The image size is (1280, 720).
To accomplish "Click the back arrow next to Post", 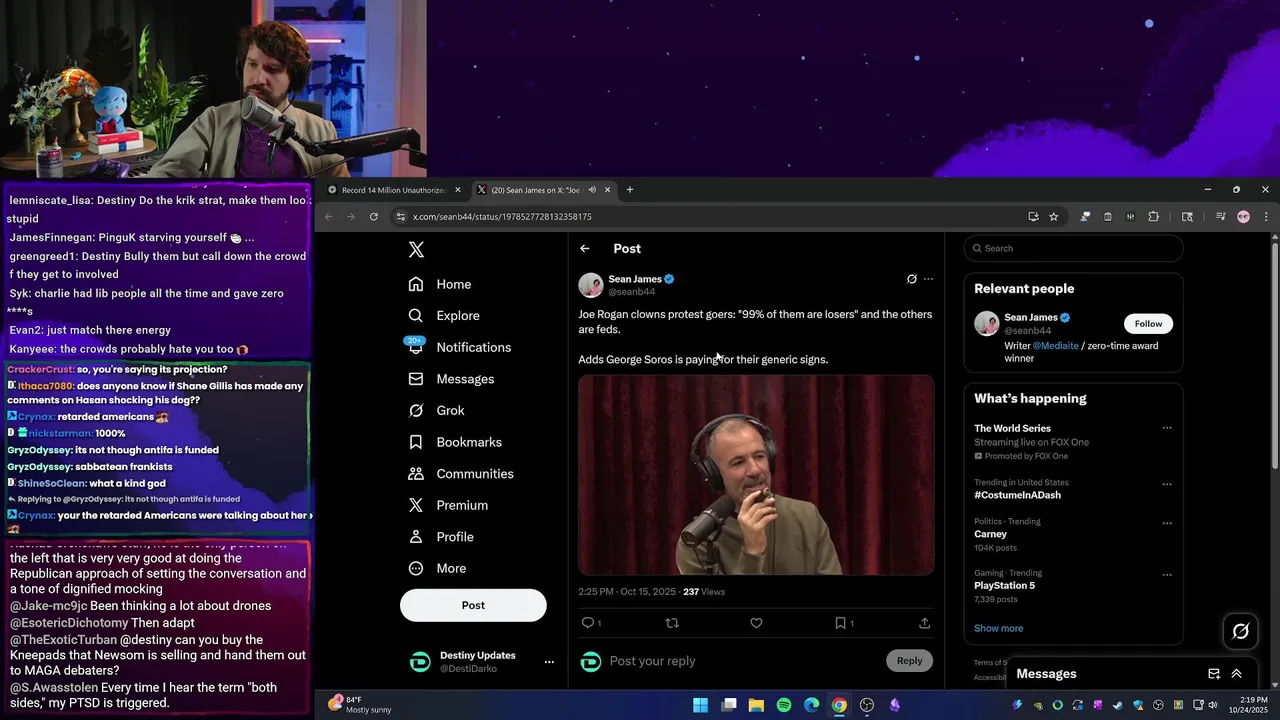I will 585,249.
